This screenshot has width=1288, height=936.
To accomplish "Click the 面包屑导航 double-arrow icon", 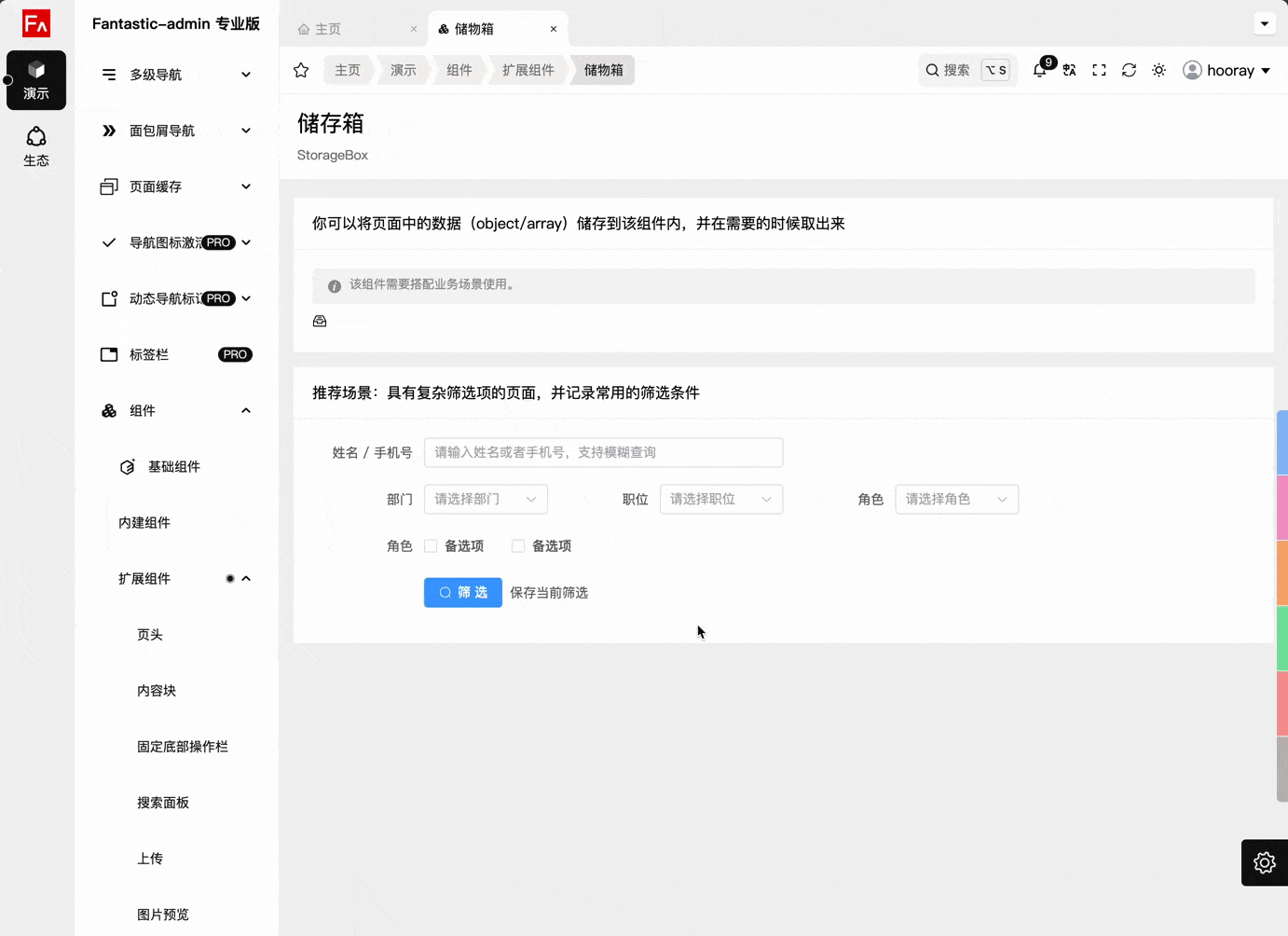I will [x=109, y=131].
